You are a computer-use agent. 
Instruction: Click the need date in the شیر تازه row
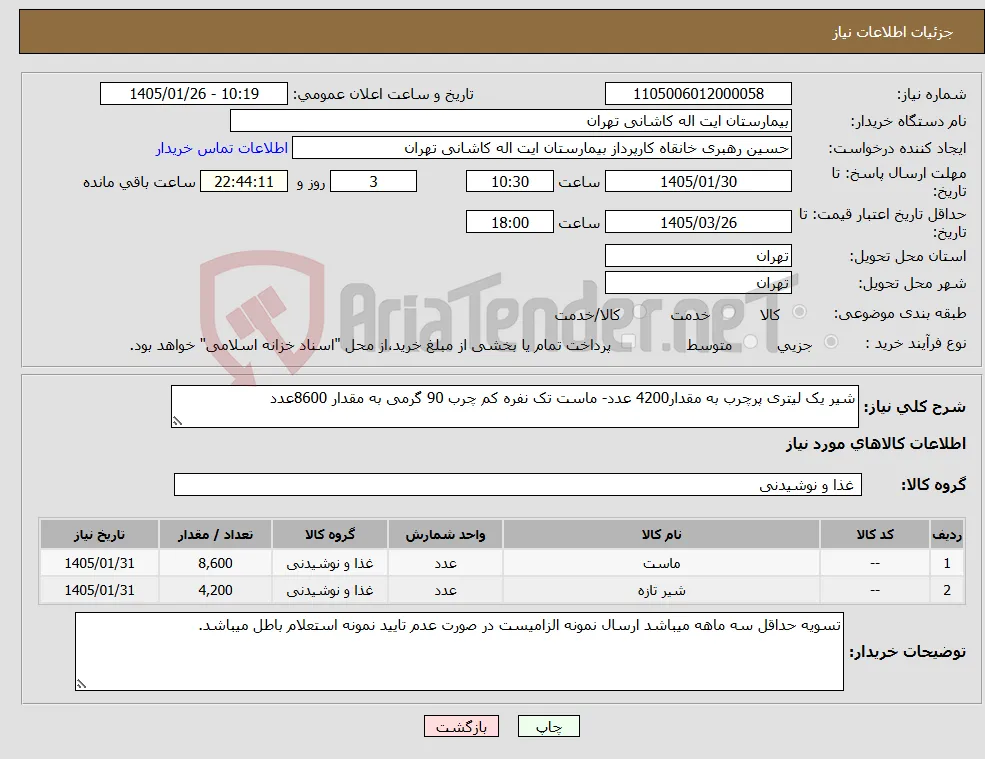(x=99, y=590)
